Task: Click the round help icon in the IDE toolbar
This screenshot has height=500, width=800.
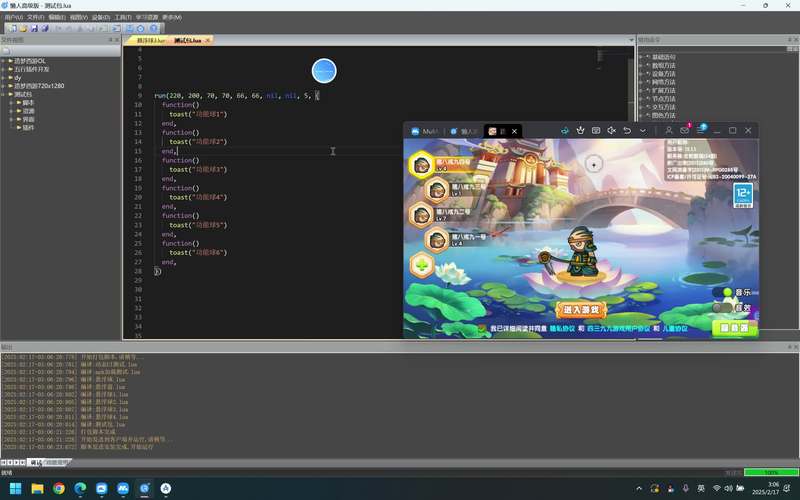Action: pos(154,29)
